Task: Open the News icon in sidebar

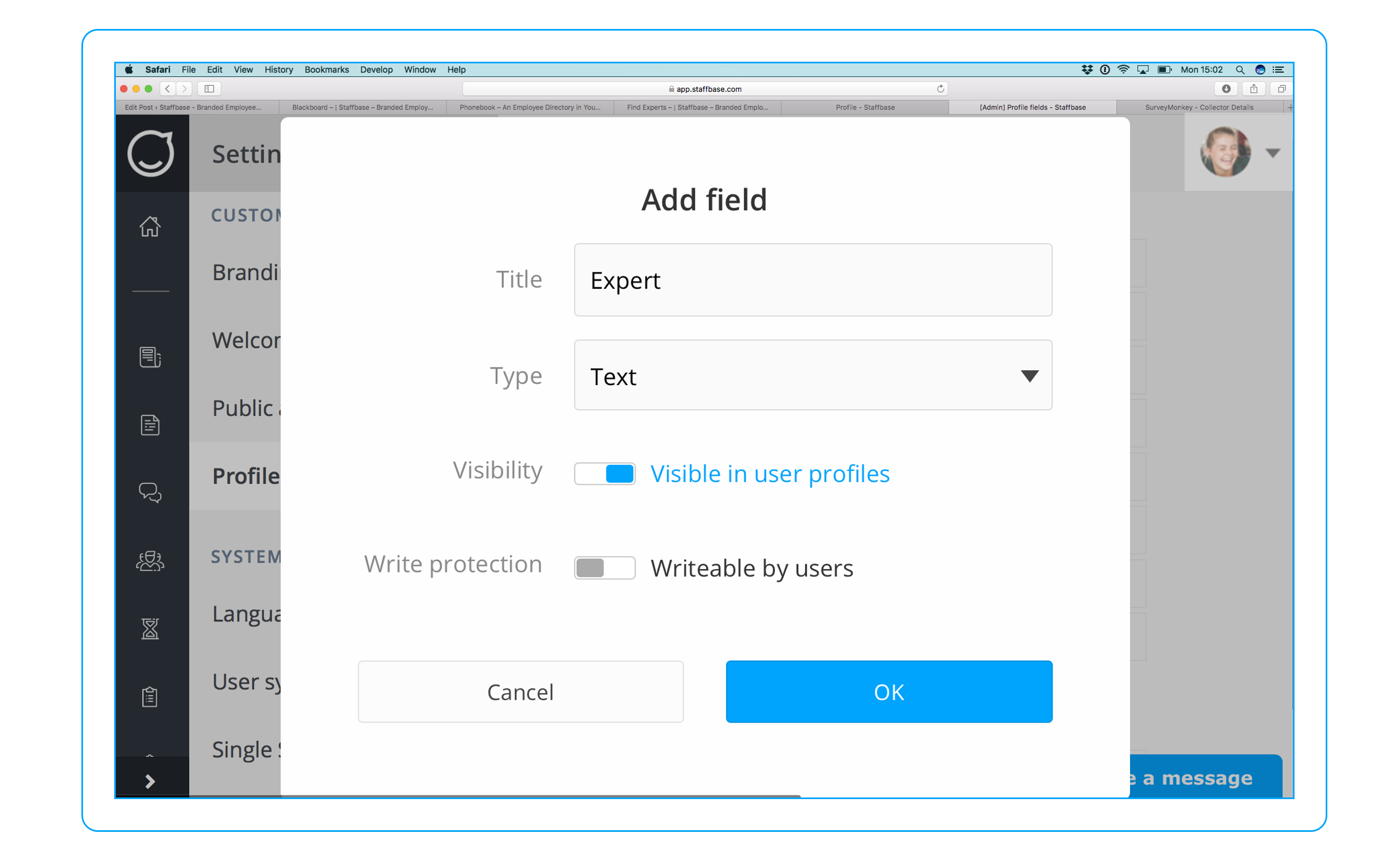Action: coord(150,357)
